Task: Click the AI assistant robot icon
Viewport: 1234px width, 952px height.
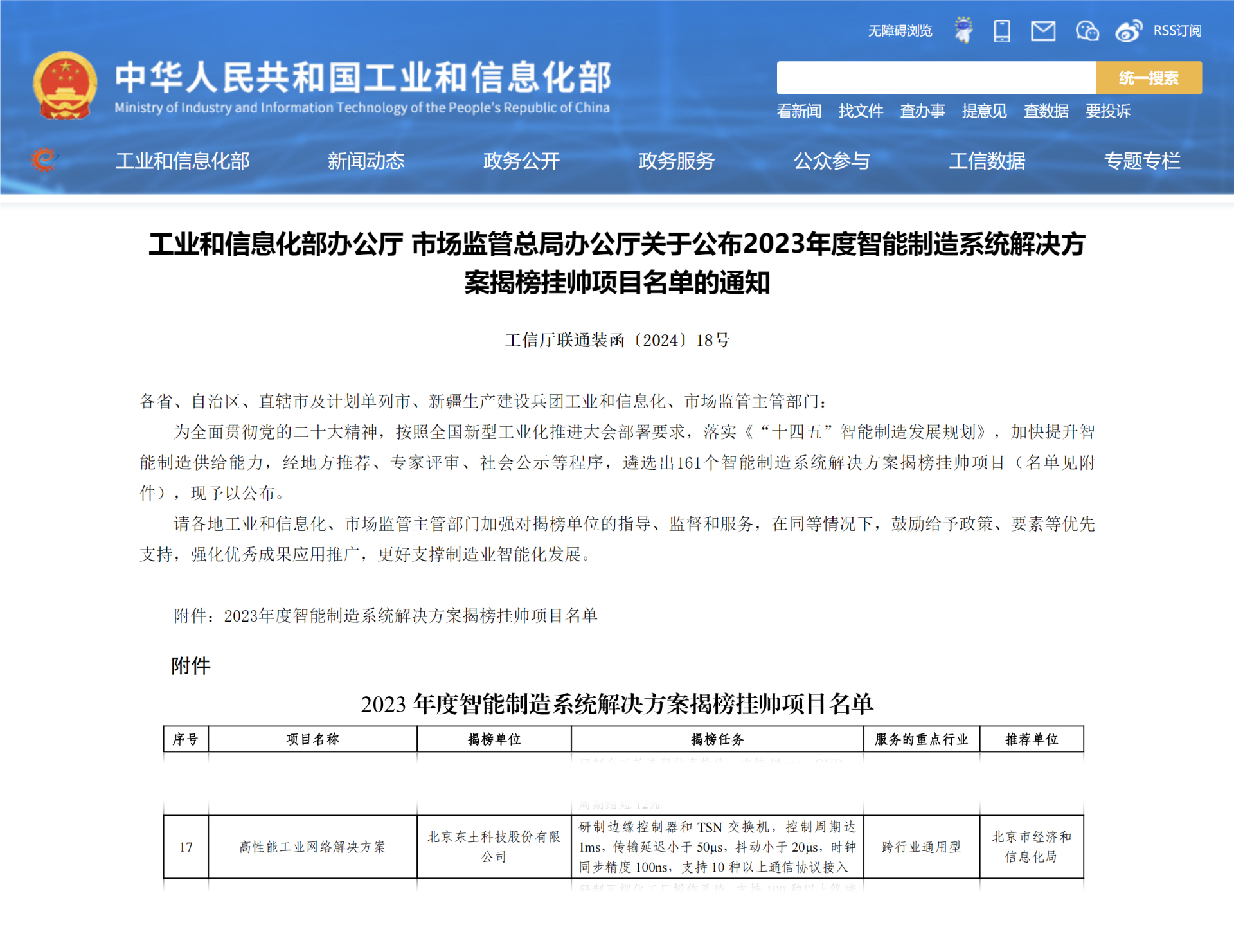Action: pyautogui.click(x=962, y=30)
